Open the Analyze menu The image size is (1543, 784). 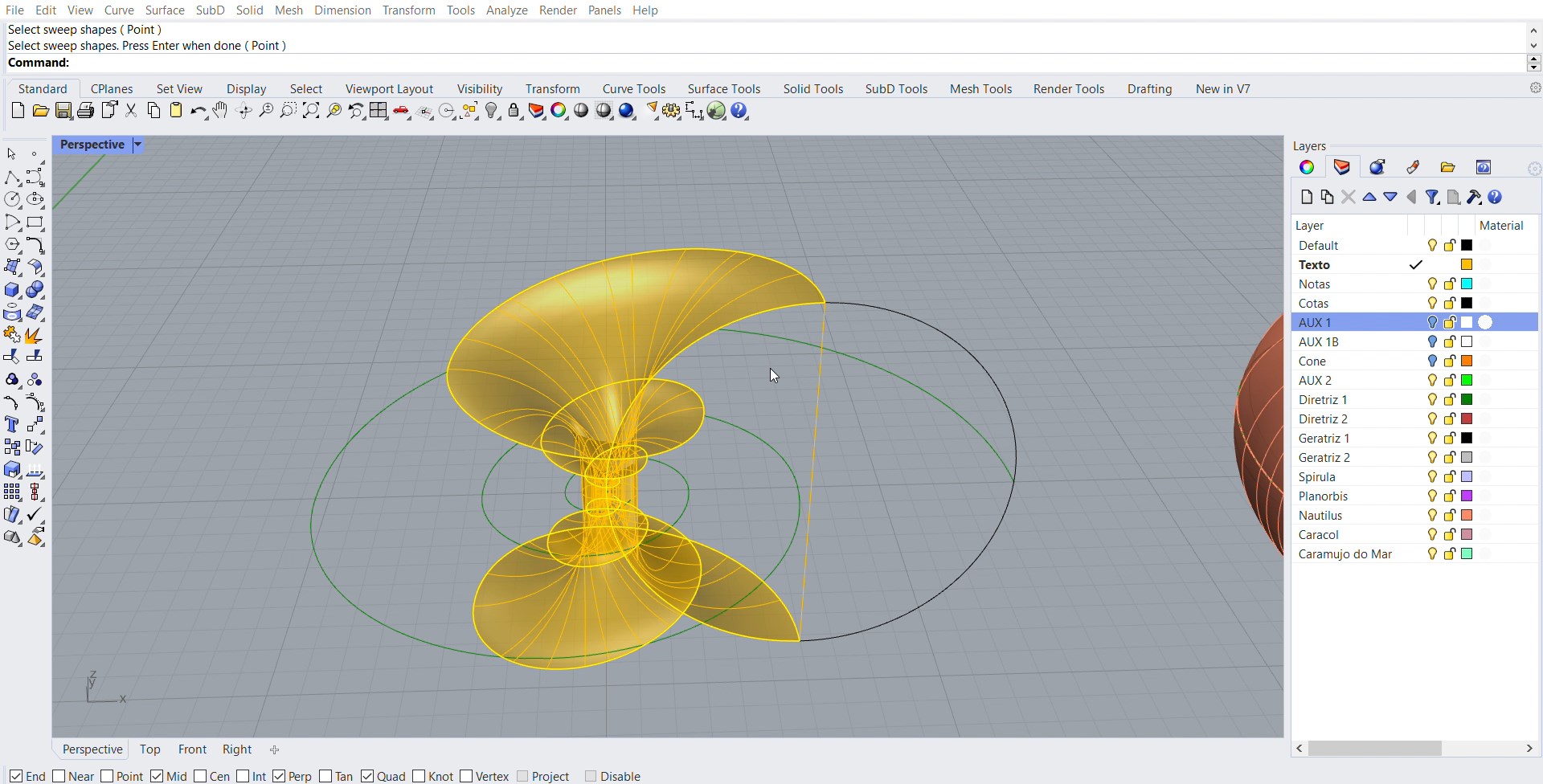(506, 10)
